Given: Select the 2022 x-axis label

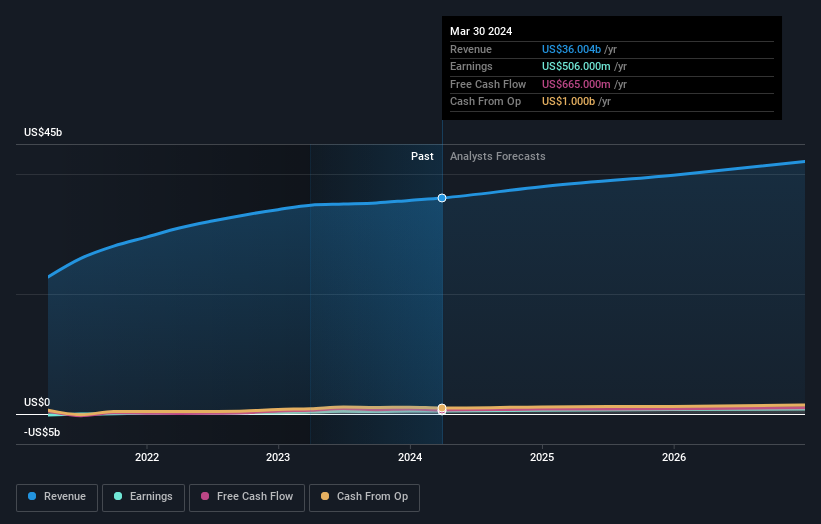Looking at the screenshot, I should click(147, 457).
